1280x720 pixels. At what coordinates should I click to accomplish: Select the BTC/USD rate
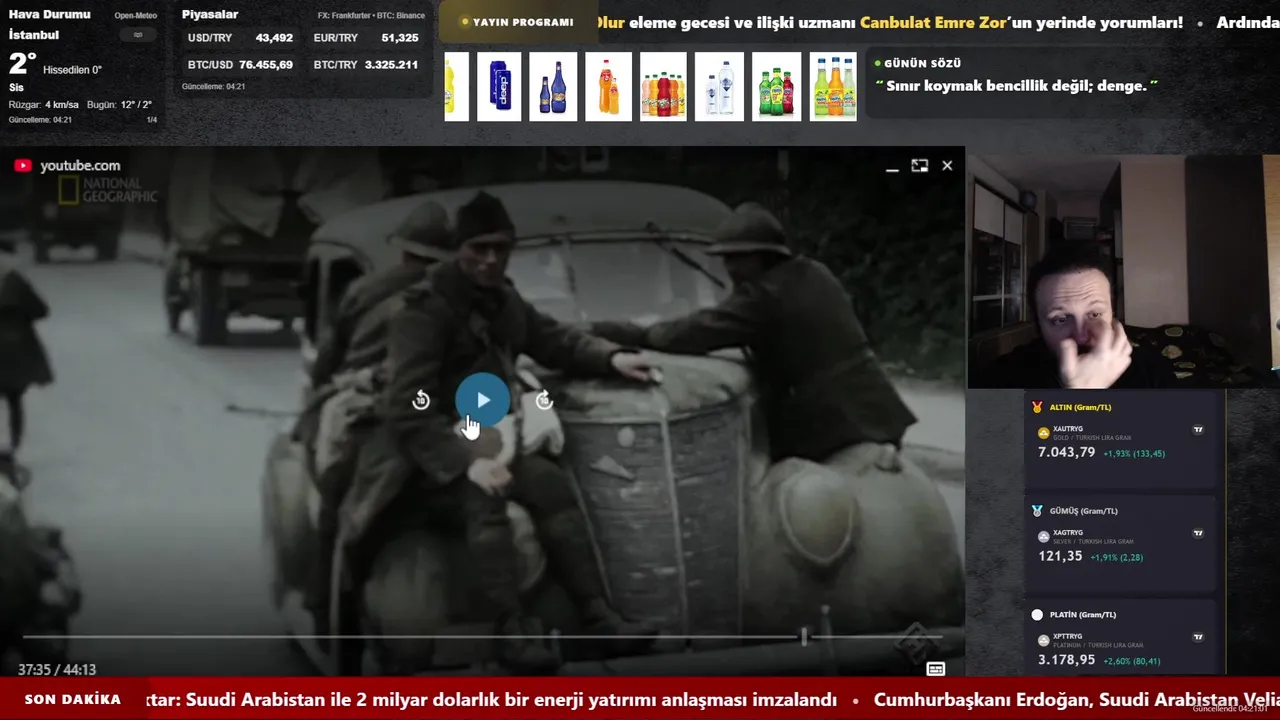240,65
